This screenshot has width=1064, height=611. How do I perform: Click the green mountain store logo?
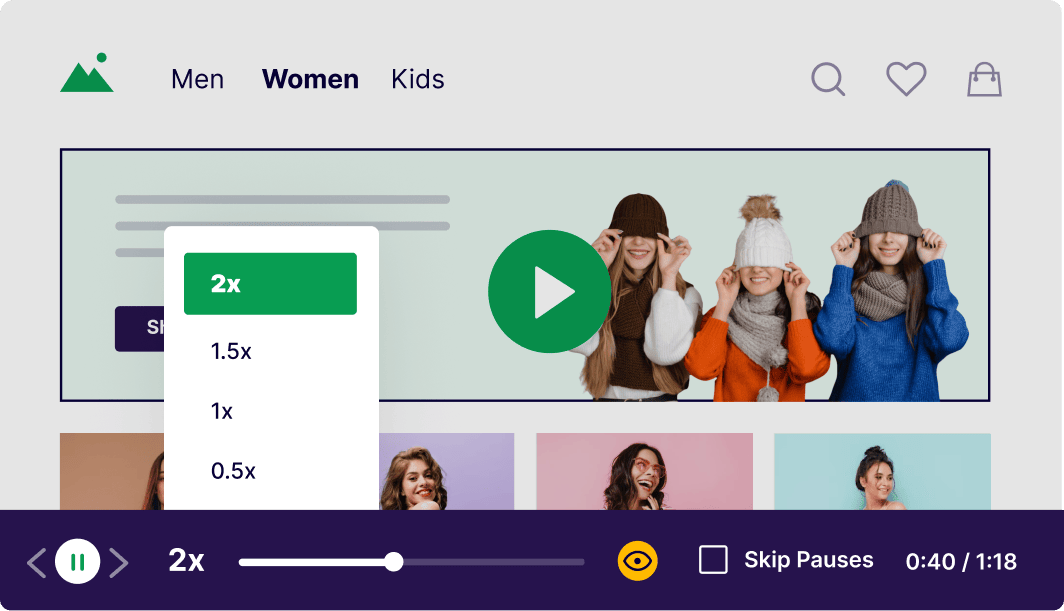coord(85,75)
